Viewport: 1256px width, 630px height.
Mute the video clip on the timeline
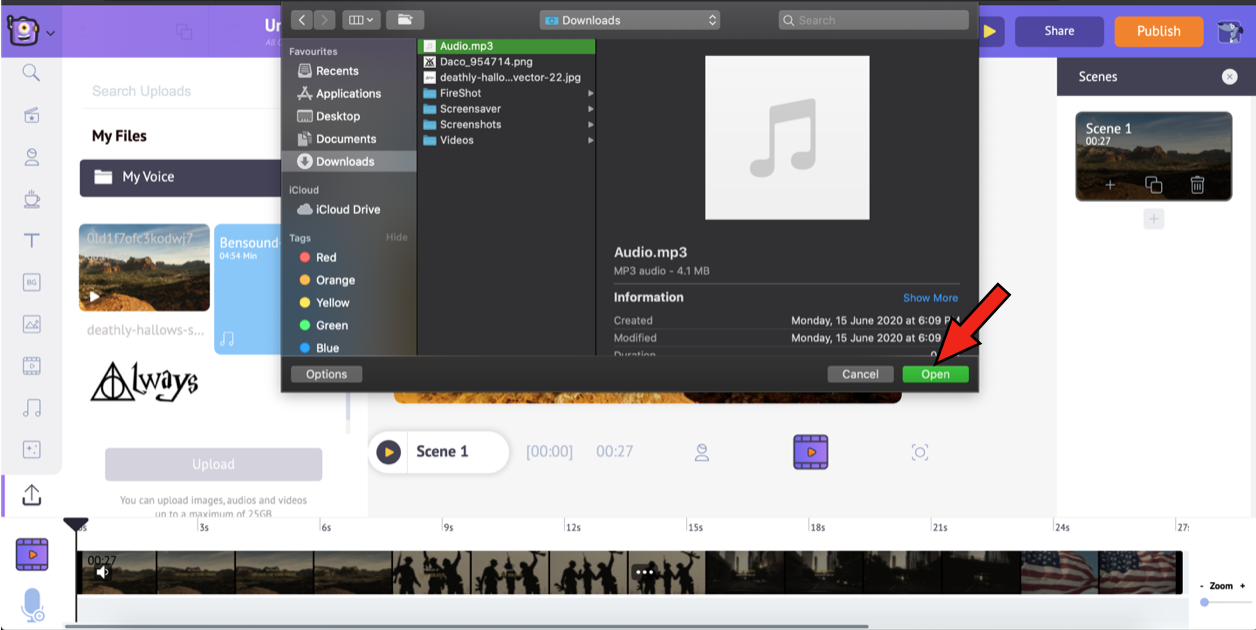pos(102,573)
